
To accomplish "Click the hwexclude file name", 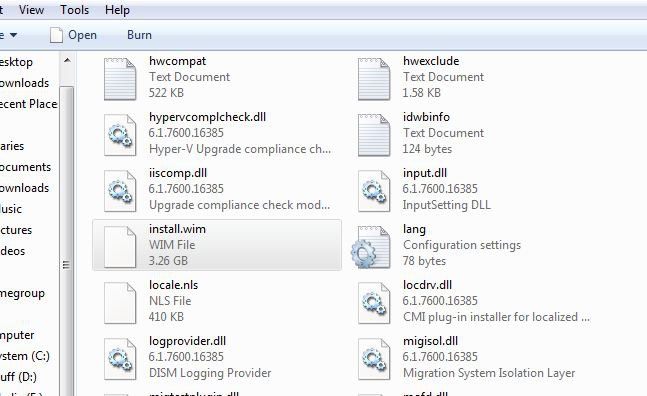I will [431, 61].
